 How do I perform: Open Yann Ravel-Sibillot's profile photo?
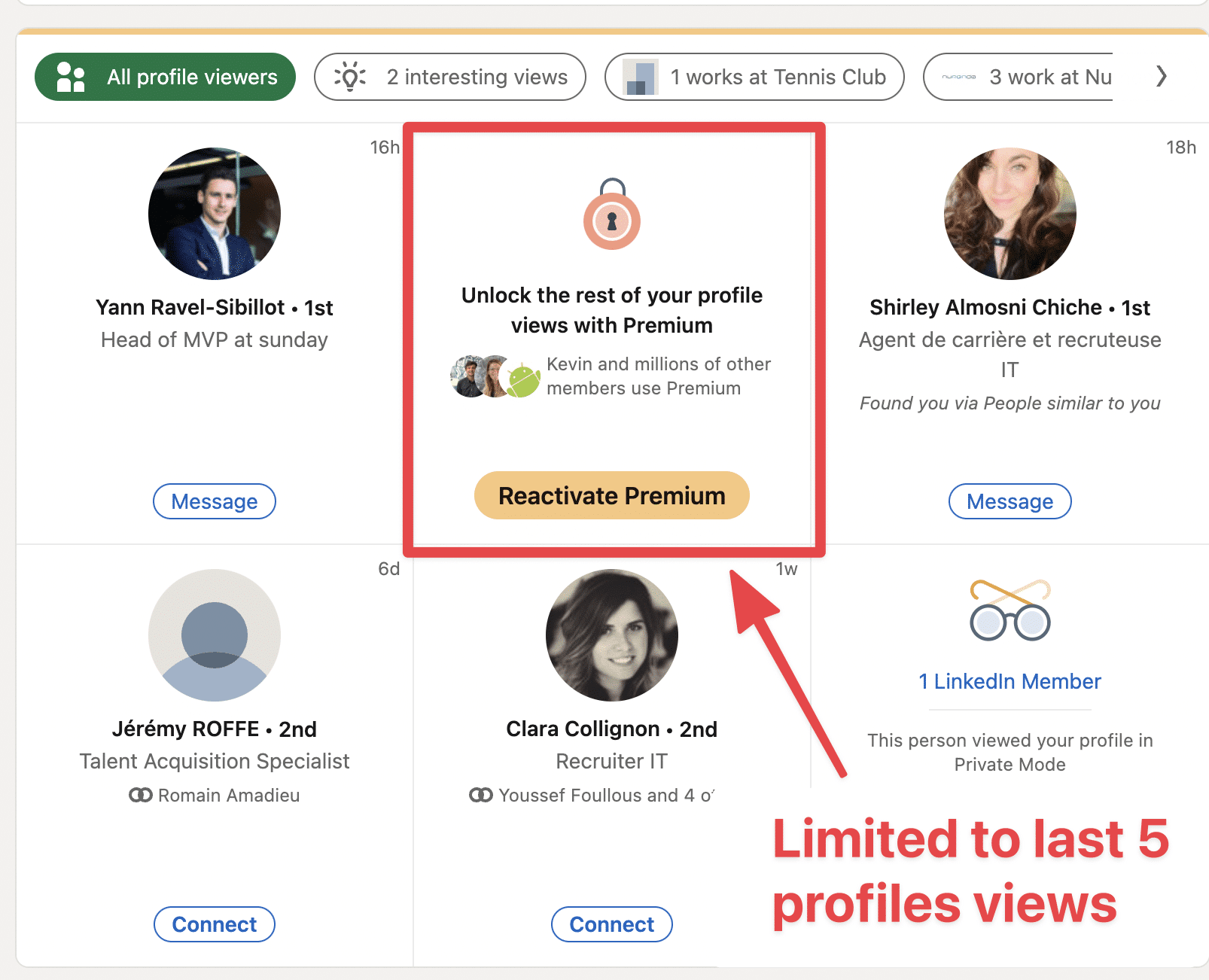tap(215, 214)
